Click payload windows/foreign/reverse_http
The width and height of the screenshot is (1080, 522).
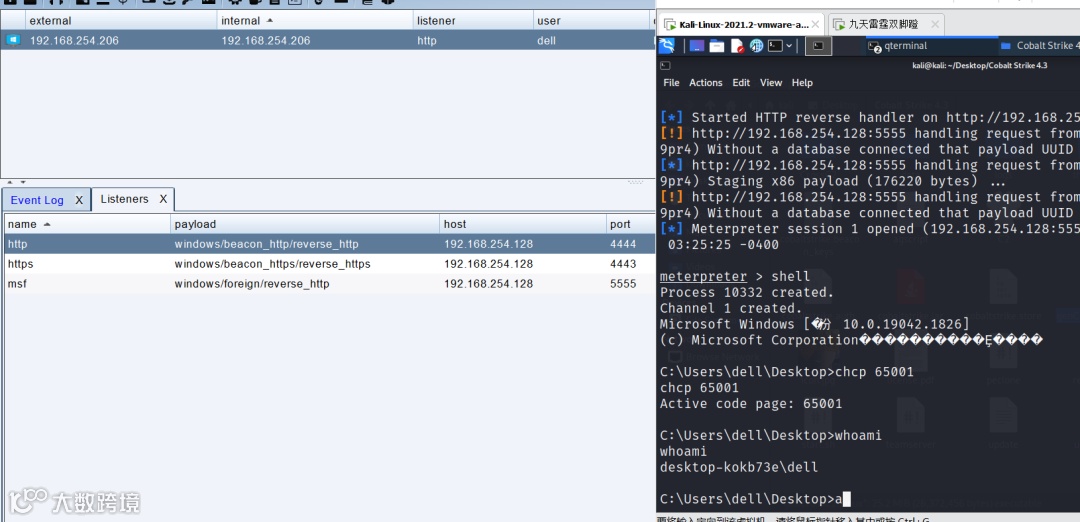(251, 284)
